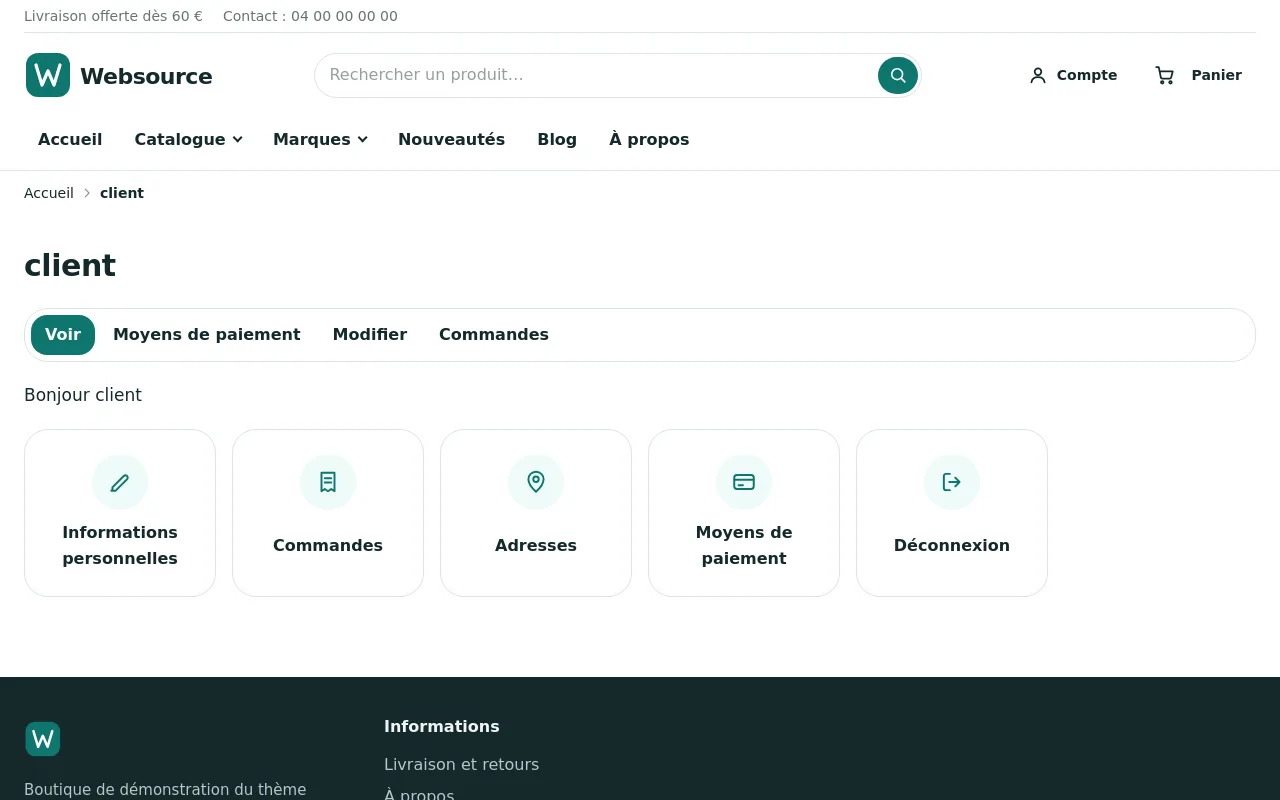Click the 'Bonjour client' greeting text
This screenshot has width=1280, height=800.
pos(83,395)
